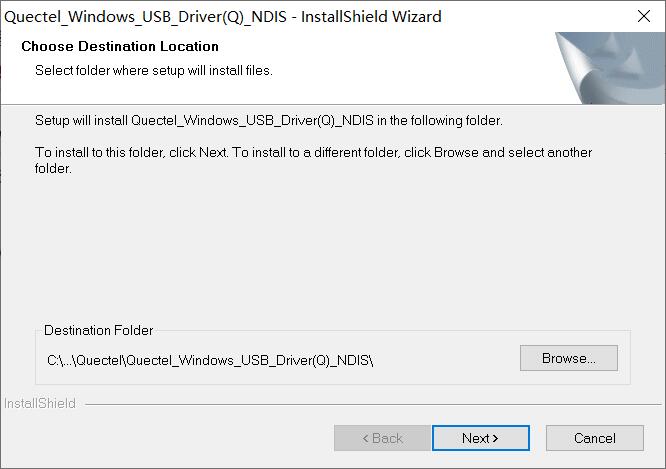Proceed with the Next > button
Screen dimensions: 666x469
pyautogui.click(x=480, y=438)
